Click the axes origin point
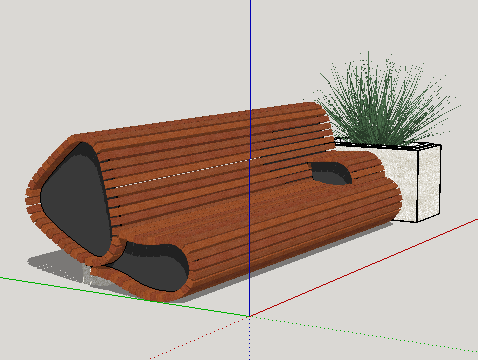Viewport: 478px width, 360px height. [x=249, y=316]
